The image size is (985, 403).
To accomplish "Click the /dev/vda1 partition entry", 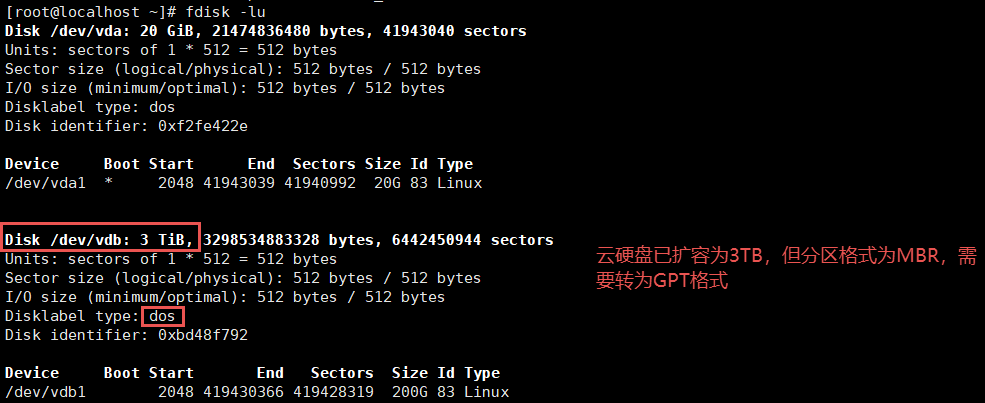I will tap(46, 183).
